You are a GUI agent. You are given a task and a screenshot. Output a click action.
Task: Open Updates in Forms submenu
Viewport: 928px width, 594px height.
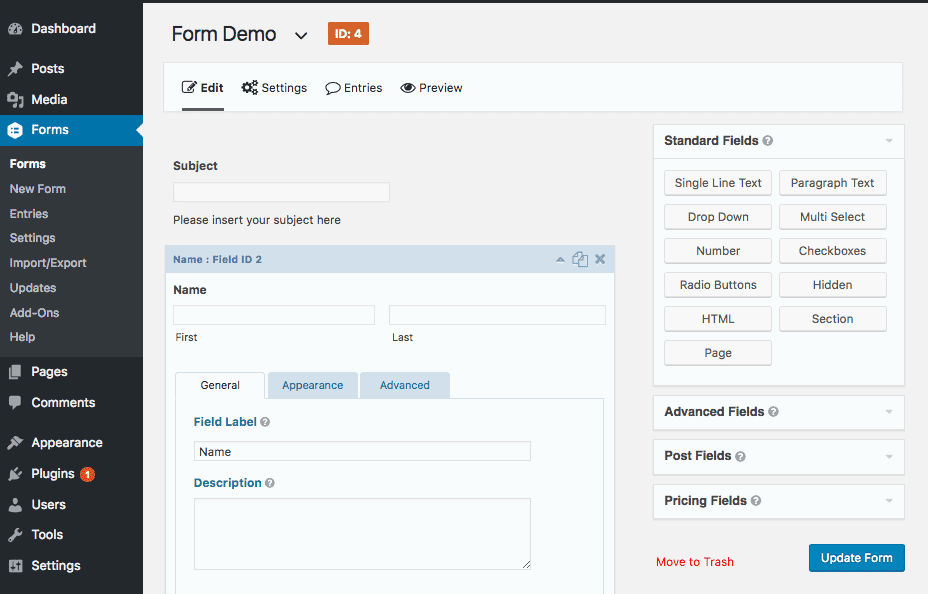click(x=33, y=288)
